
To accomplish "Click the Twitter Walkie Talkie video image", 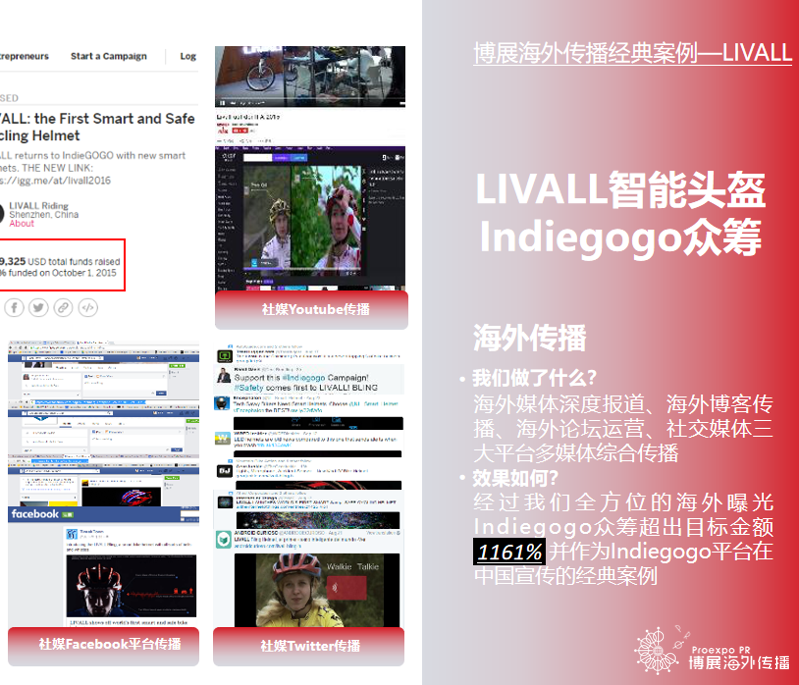I will pos(317,590).
